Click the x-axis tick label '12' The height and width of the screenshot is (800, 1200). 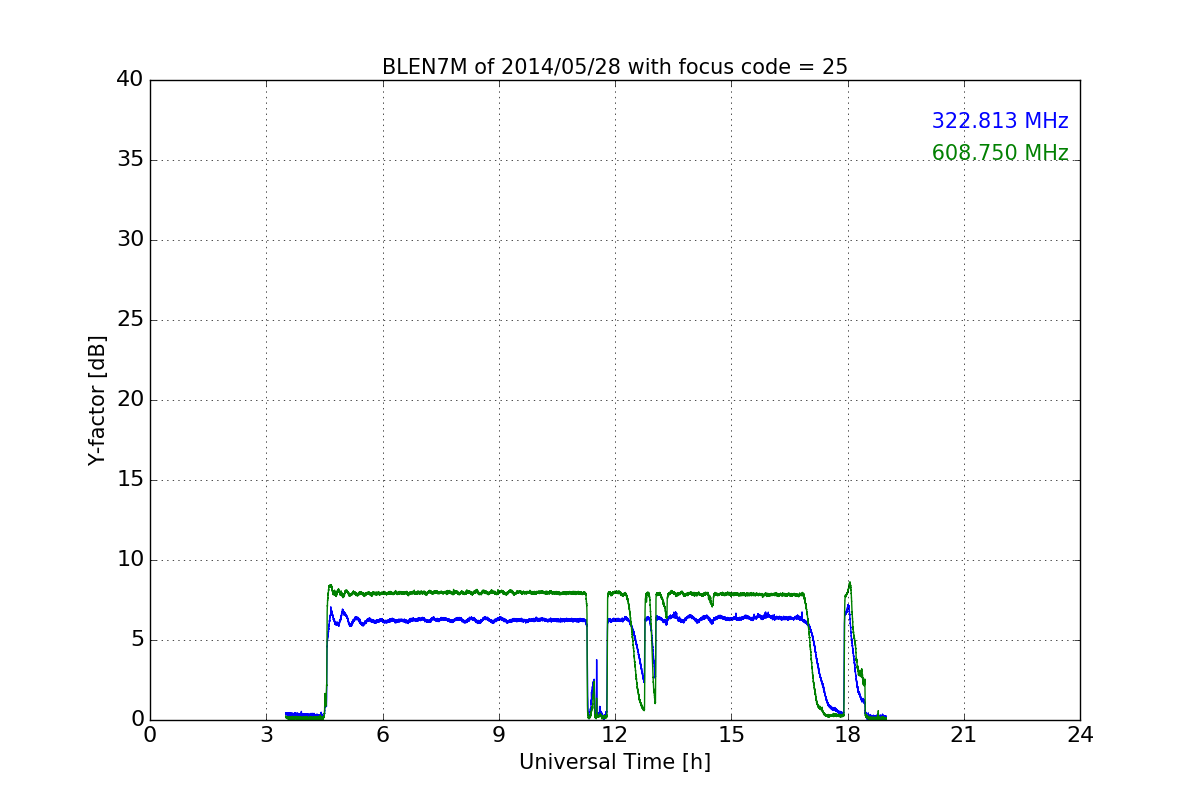point(615,735)
